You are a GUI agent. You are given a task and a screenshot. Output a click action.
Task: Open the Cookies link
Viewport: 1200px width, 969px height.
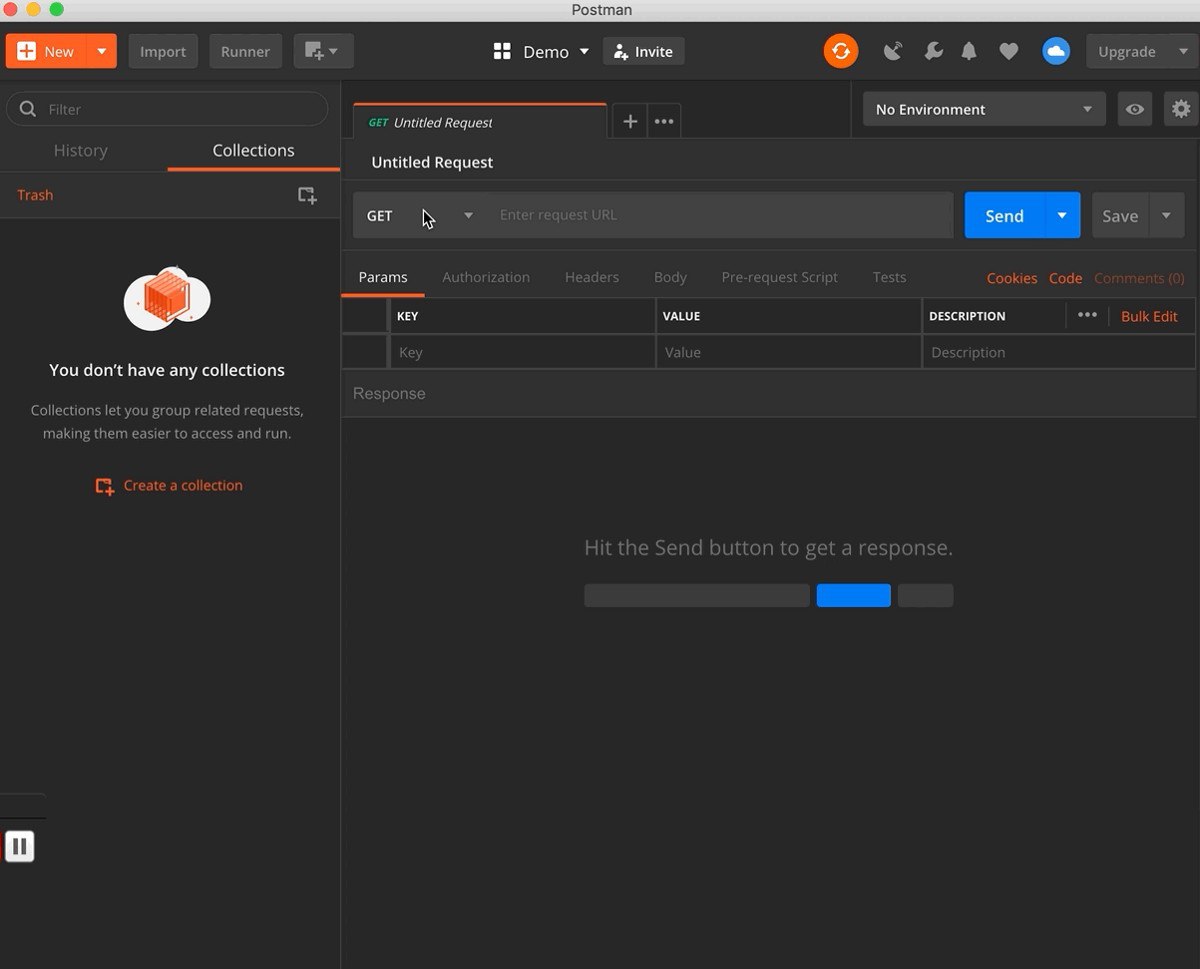1012,278
